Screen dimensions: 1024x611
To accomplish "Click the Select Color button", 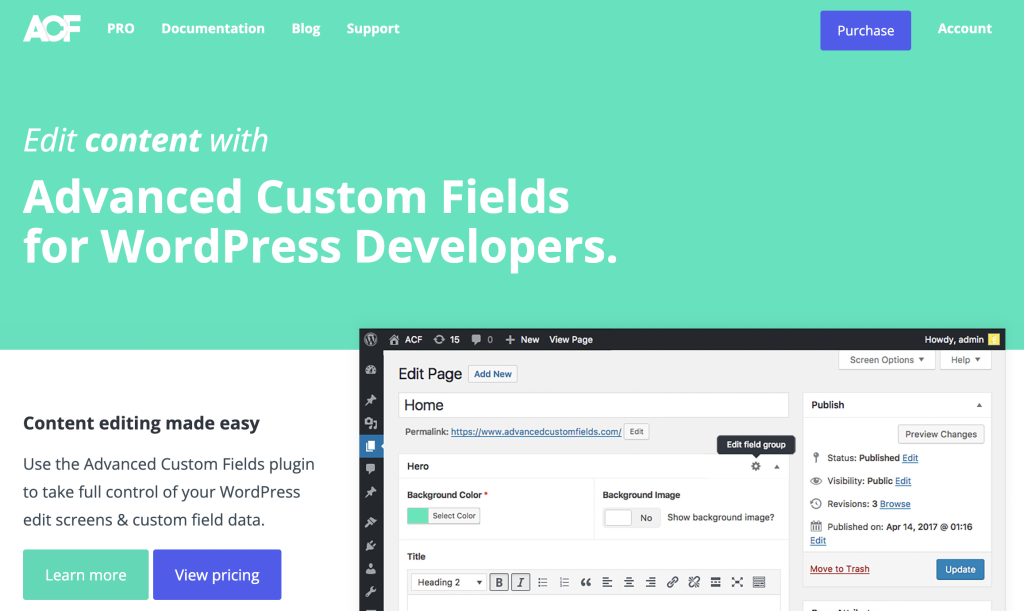I will point(454,516).
